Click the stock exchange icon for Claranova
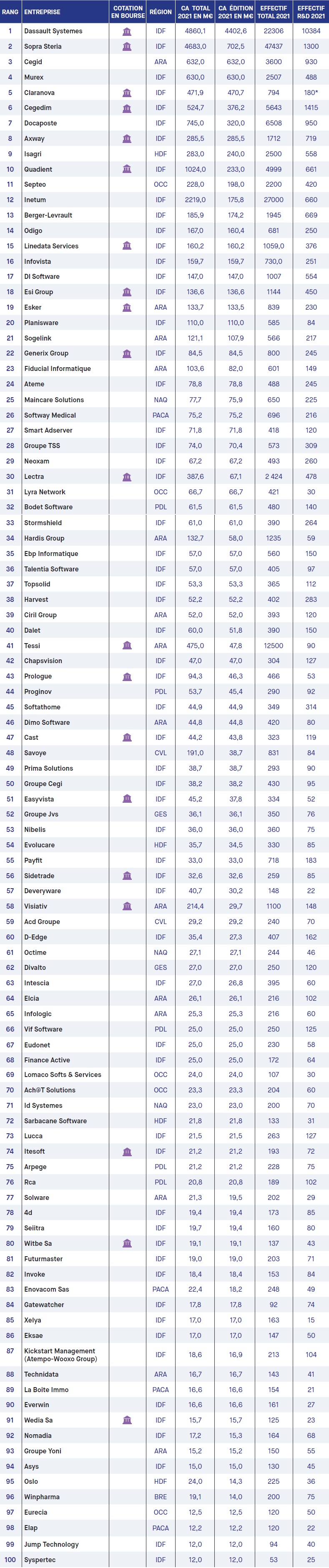This screenshot has width=329, height=1568. point(127,93)
